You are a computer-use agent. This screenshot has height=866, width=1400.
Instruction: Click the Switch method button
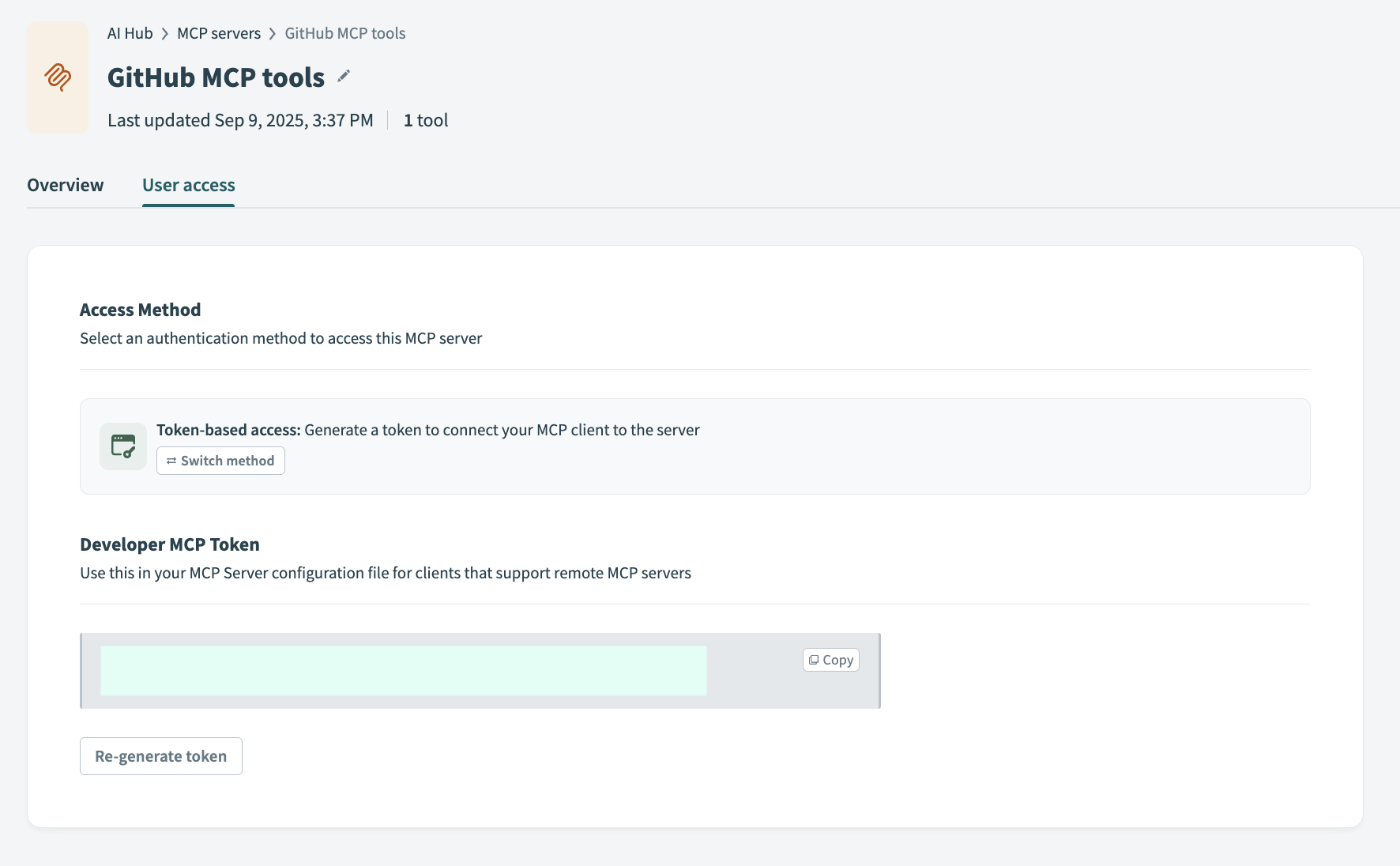point(220,461)
